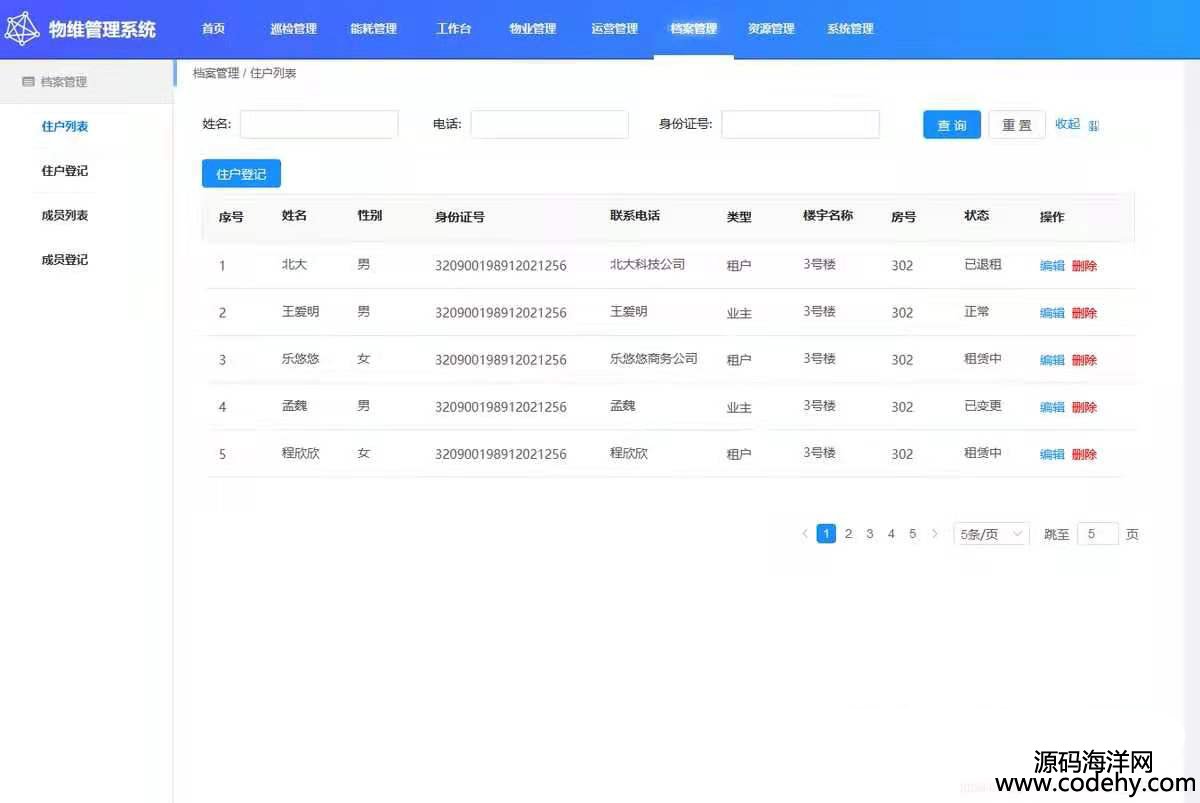The image size is (1200, 803).
Task: Open the 物业管理 menu
Action: [x=533, y=29]
